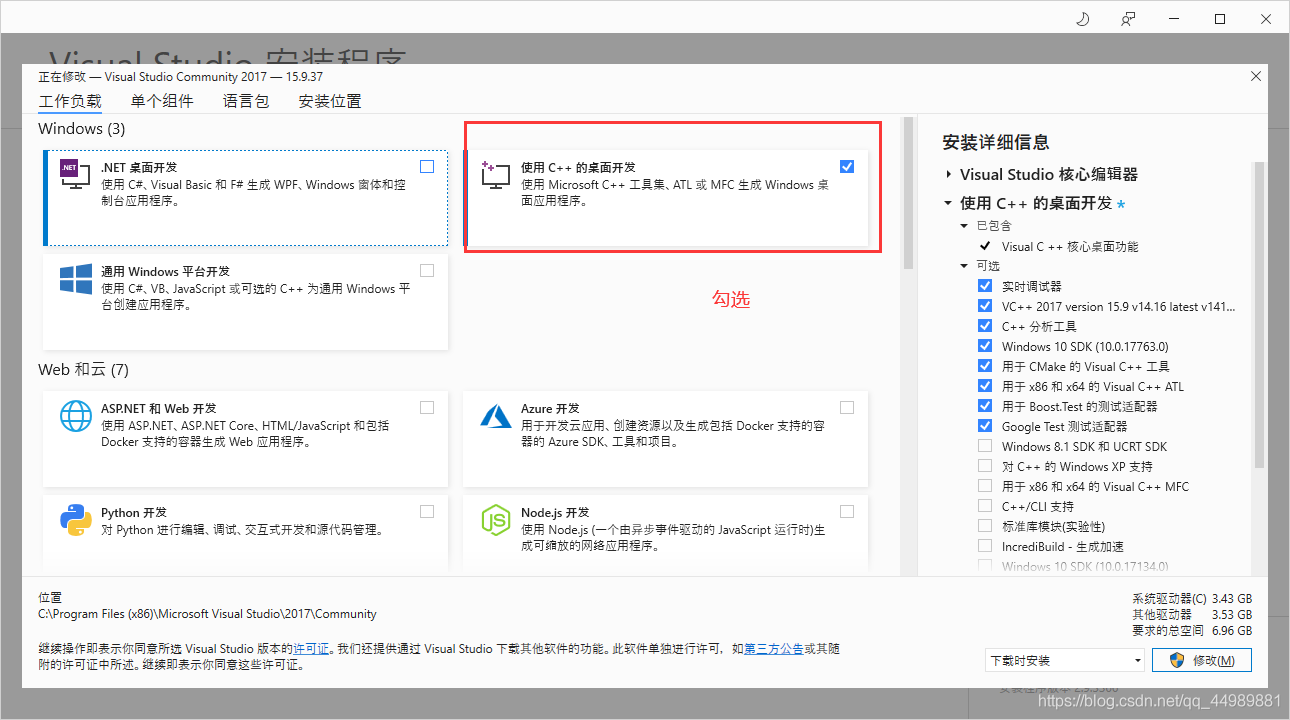Uncheck 用于 CMake 的 Visual C++ 工具
The image size is (1290, 720).
[985, 366]
